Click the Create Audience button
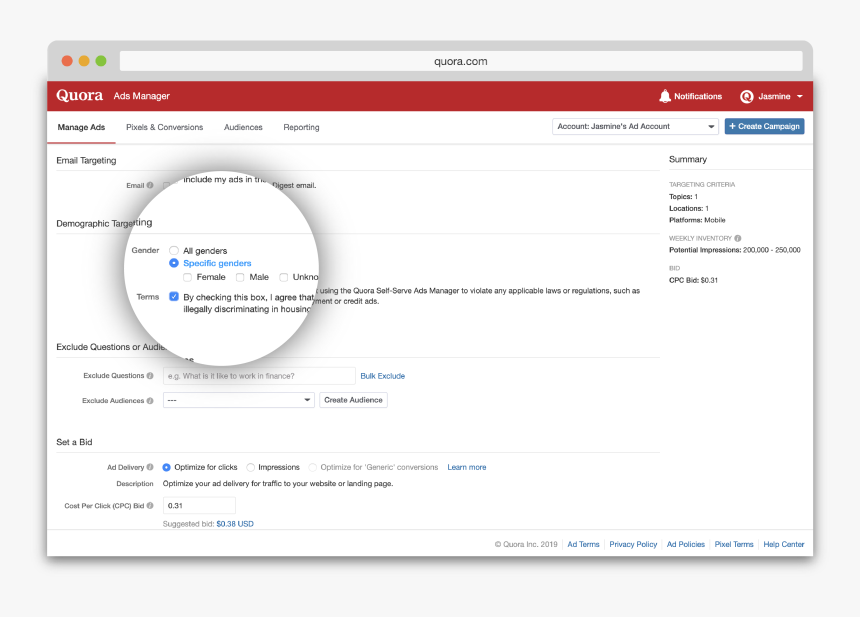 coord(353,400)
